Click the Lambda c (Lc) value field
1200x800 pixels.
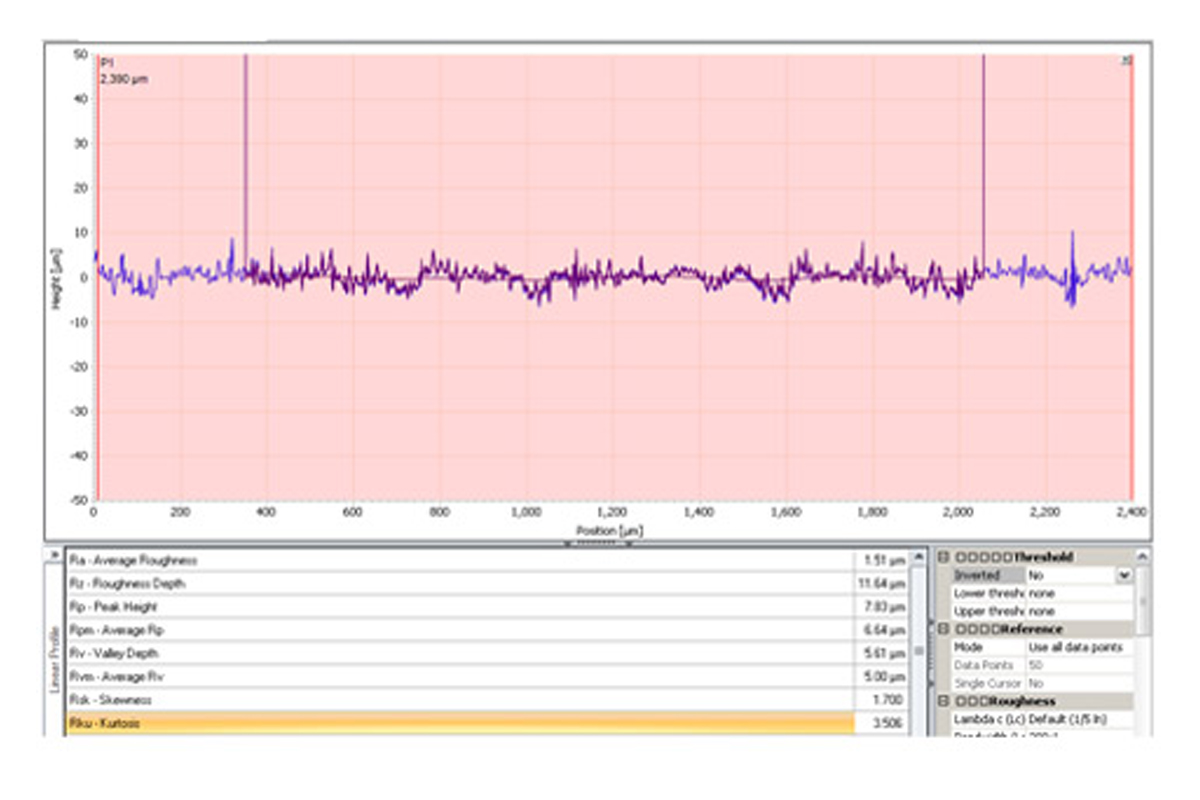coord(1078,720)
